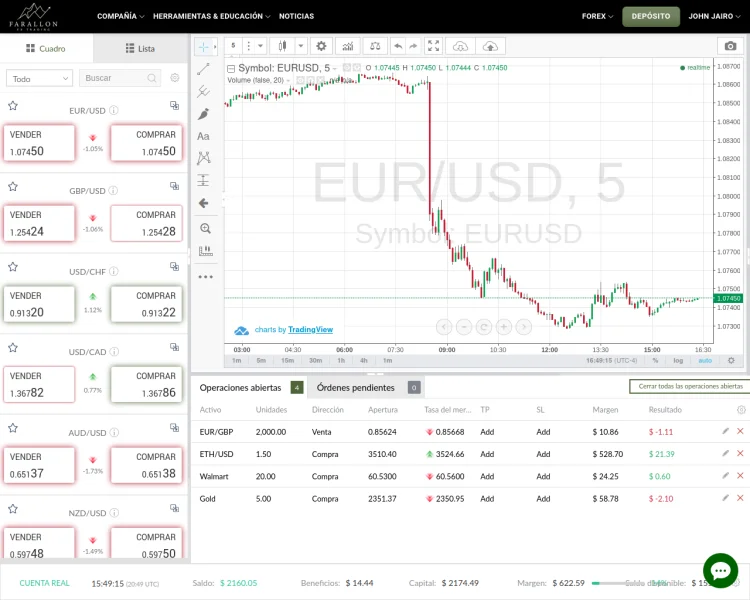Open watchlist settings gear icon
This screenshot has height=600, width=750.
click(x=175, y=78)
